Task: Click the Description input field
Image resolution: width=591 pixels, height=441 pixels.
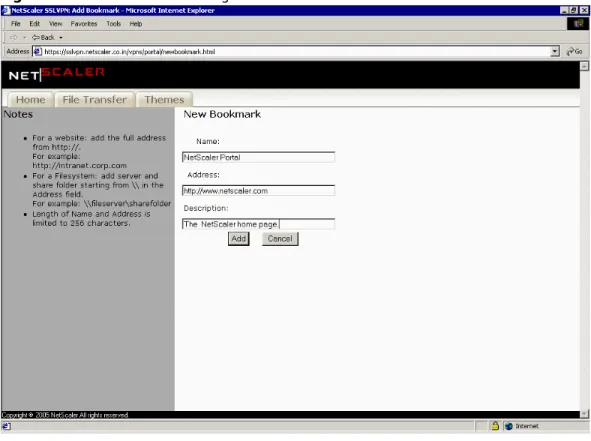Action: 258,224
